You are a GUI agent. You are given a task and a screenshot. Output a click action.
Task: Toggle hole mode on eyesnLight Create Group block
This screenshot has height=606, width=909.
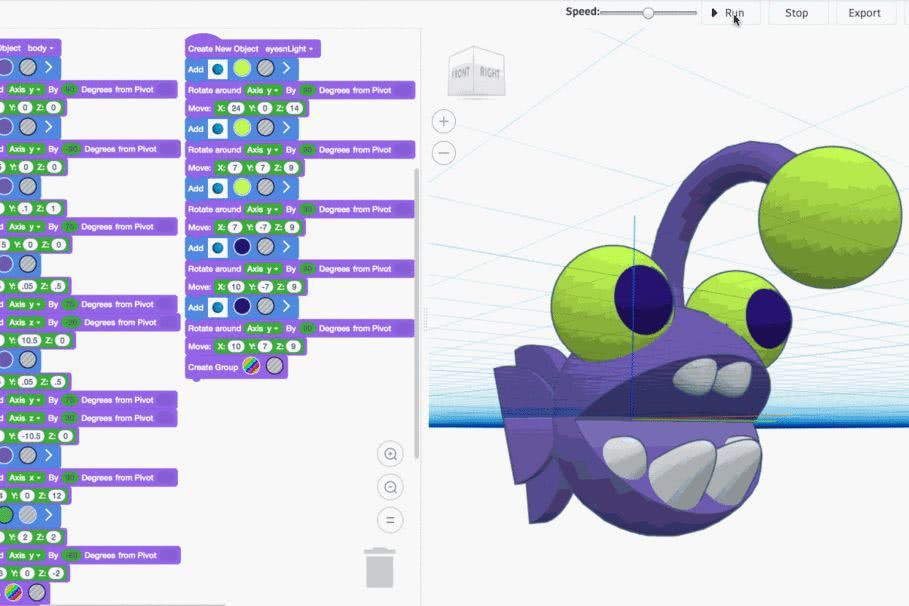(x=274, y=367)
